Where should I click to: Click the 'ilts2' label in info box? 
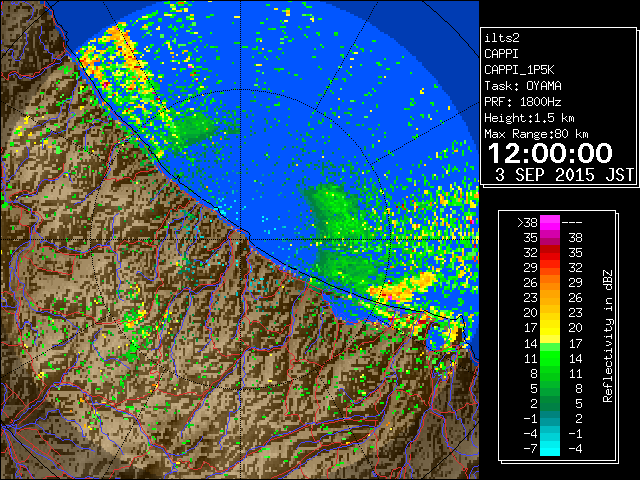pos(502,38)
